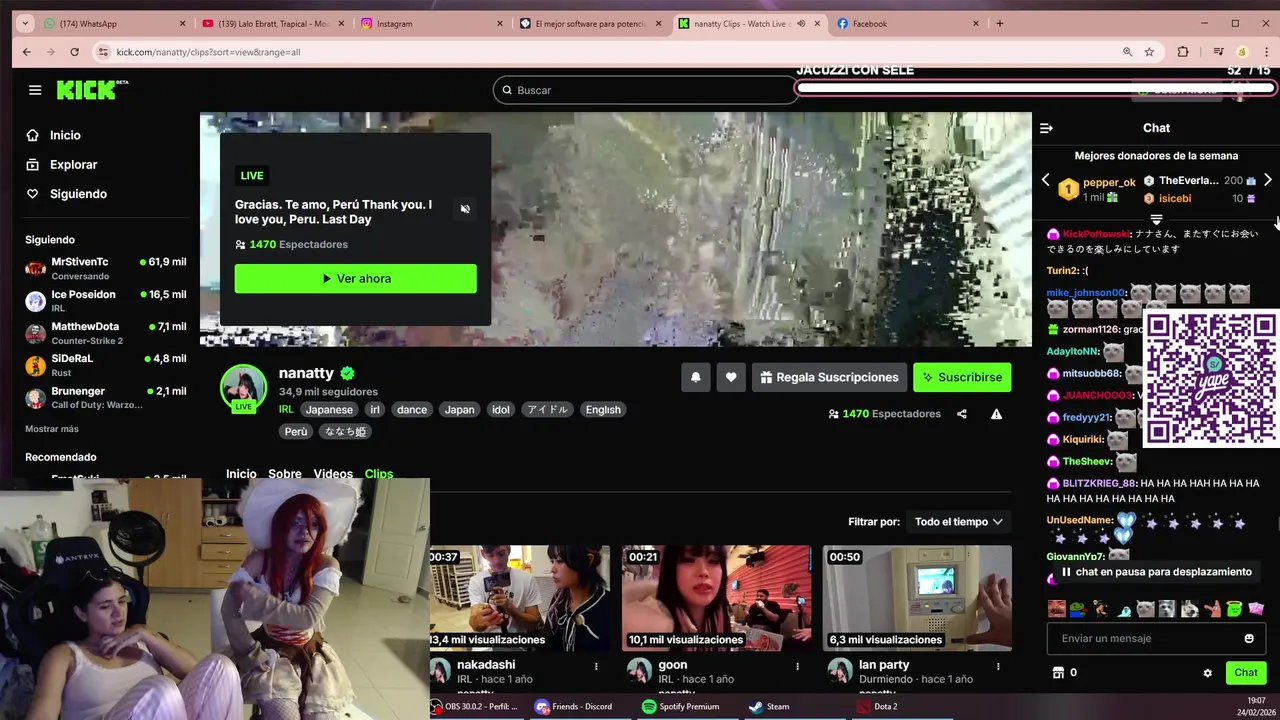Image resolution: width=1280 pixels, height=720 pixels.
Task: Select the idol tag
Action: tap(501, 409)
